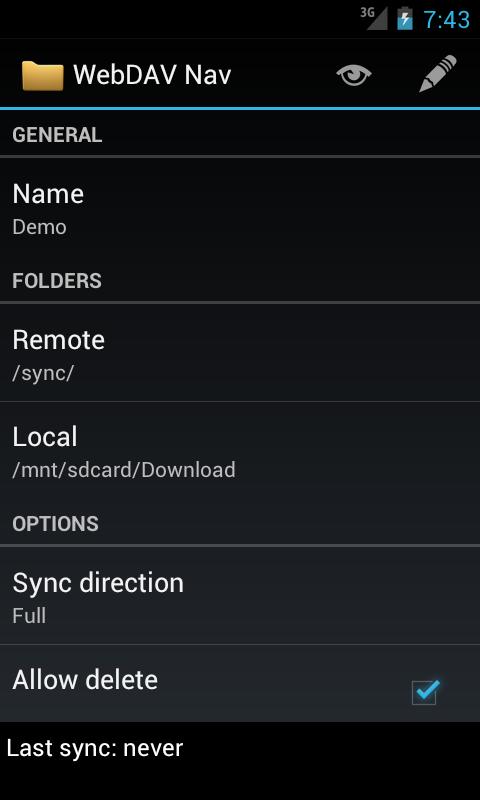480x800 pixels.
Task: Open the Local folder setting
Action: pos(240,450)
